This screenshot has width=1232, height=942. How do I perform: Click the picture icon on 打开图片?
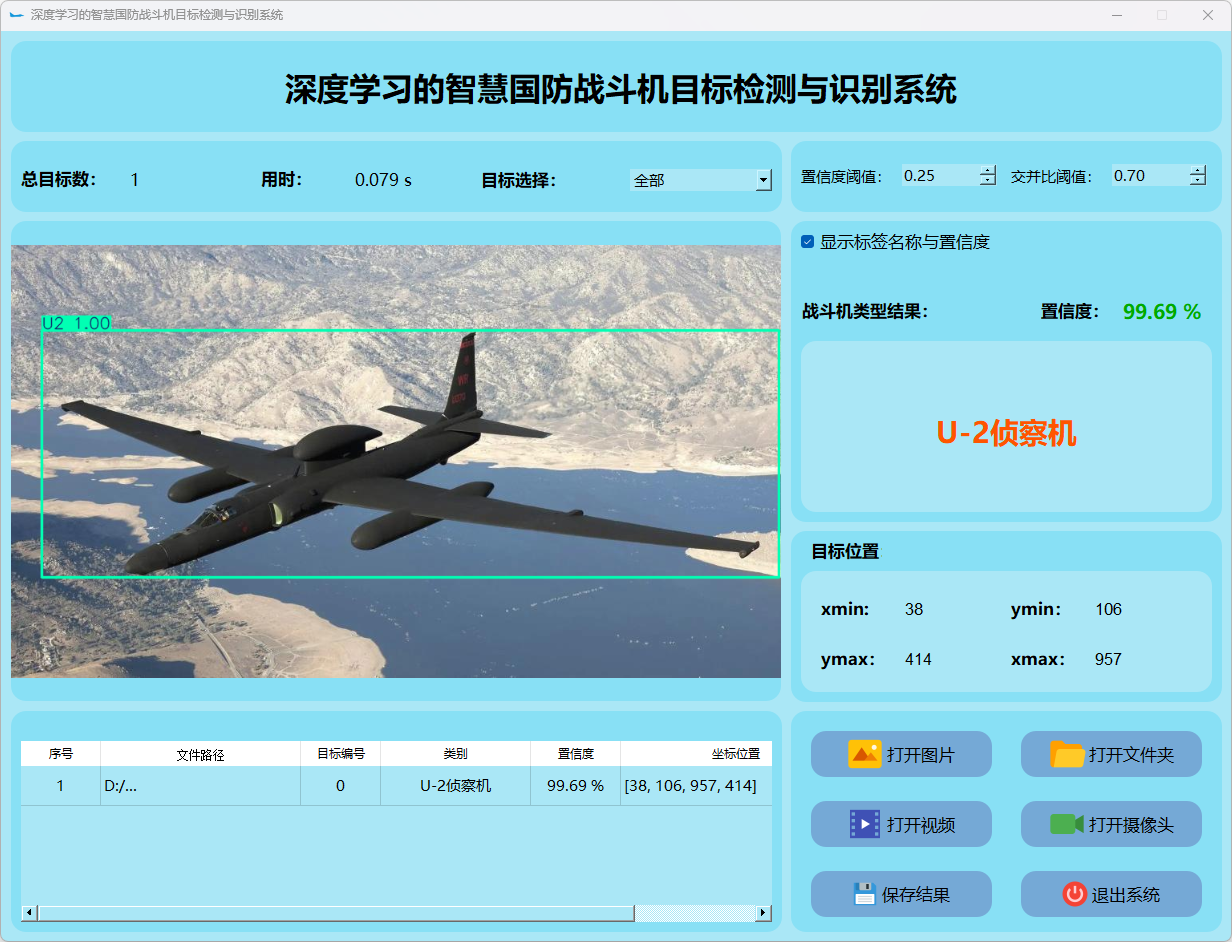pos(864,754)
